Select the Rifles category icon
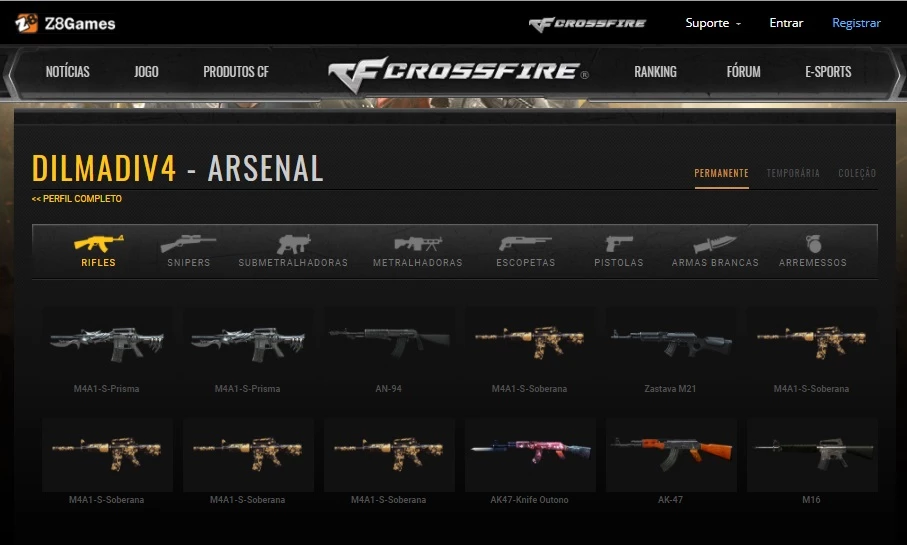Viewport: 907px width, 546px height. 98,244
